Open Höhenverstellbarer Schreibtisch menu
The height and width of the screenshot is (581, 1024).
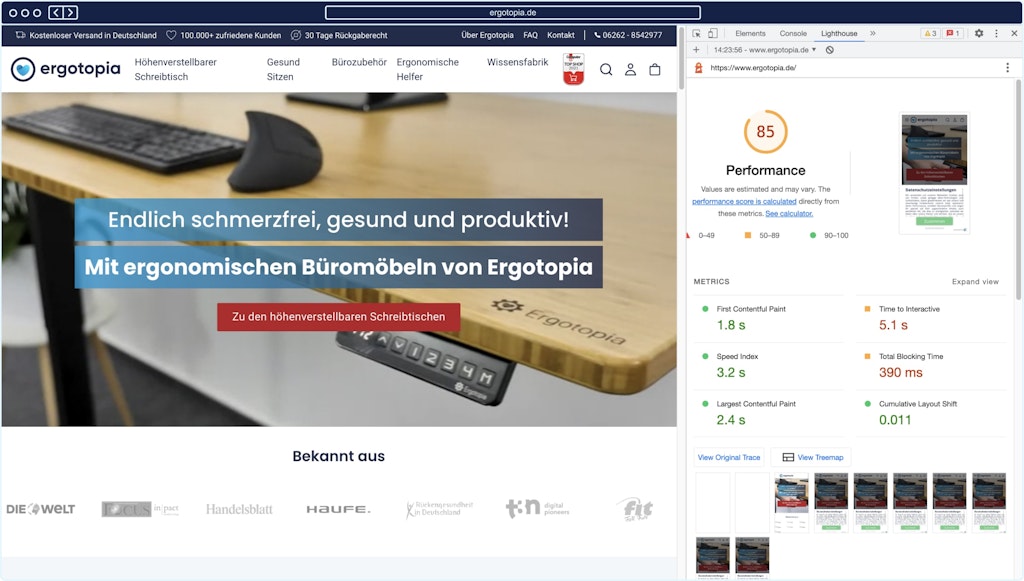tap(175, 69)
